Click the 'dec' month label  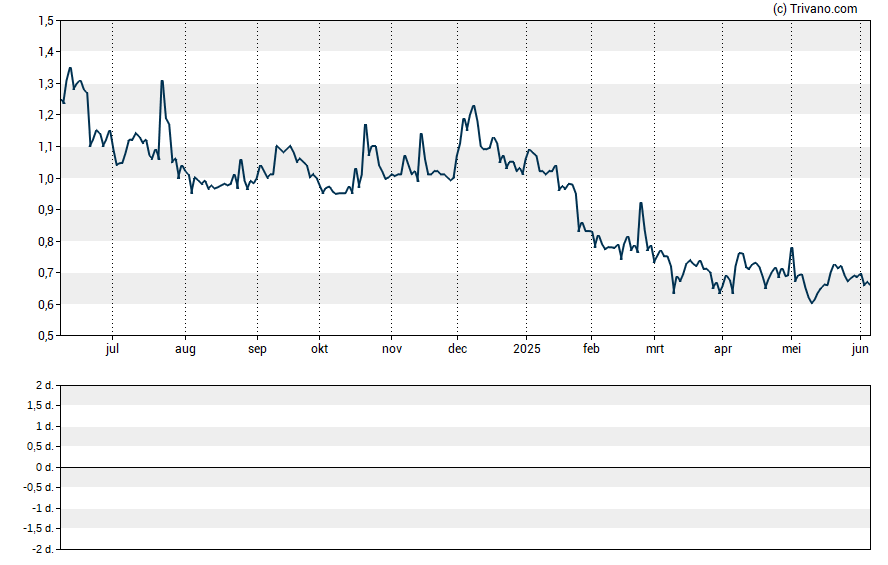pos(458,349)
